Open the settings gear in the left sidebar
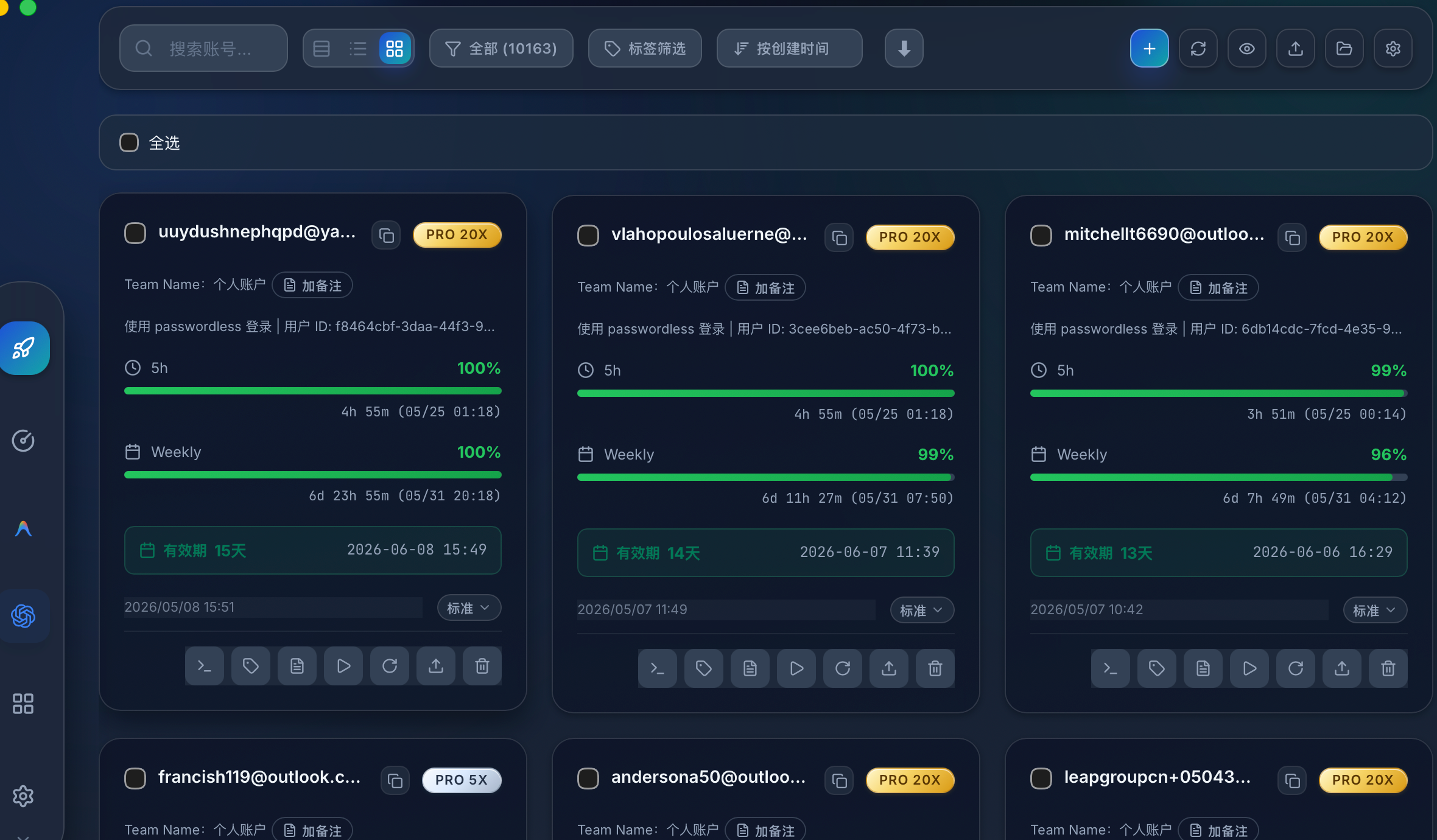Image resolution: width=1437 pixels, height=840 pixels. [x=23, y=796]
